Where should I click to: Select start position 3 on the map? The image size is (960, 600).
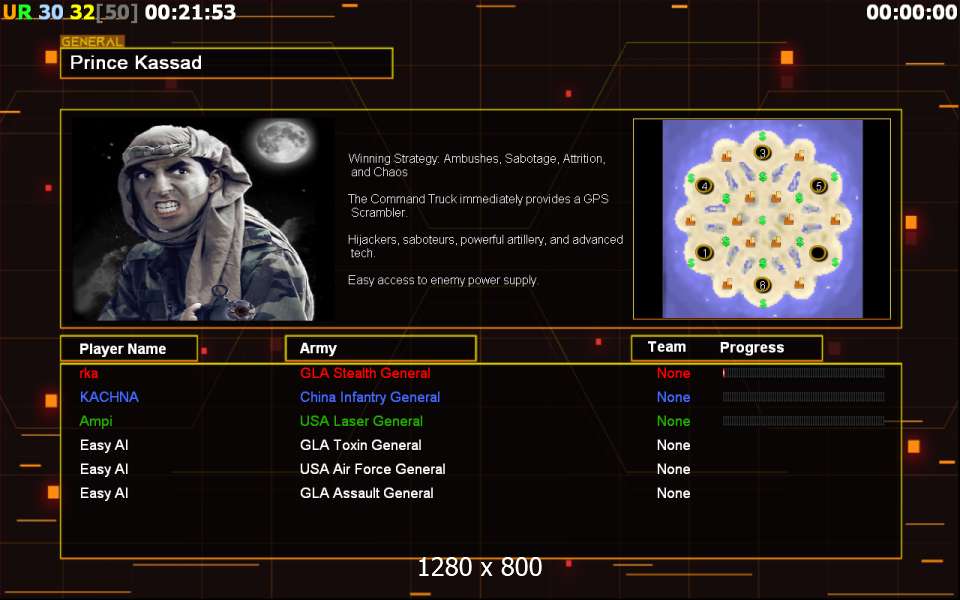pyautogui.click(x=762, y=152)
